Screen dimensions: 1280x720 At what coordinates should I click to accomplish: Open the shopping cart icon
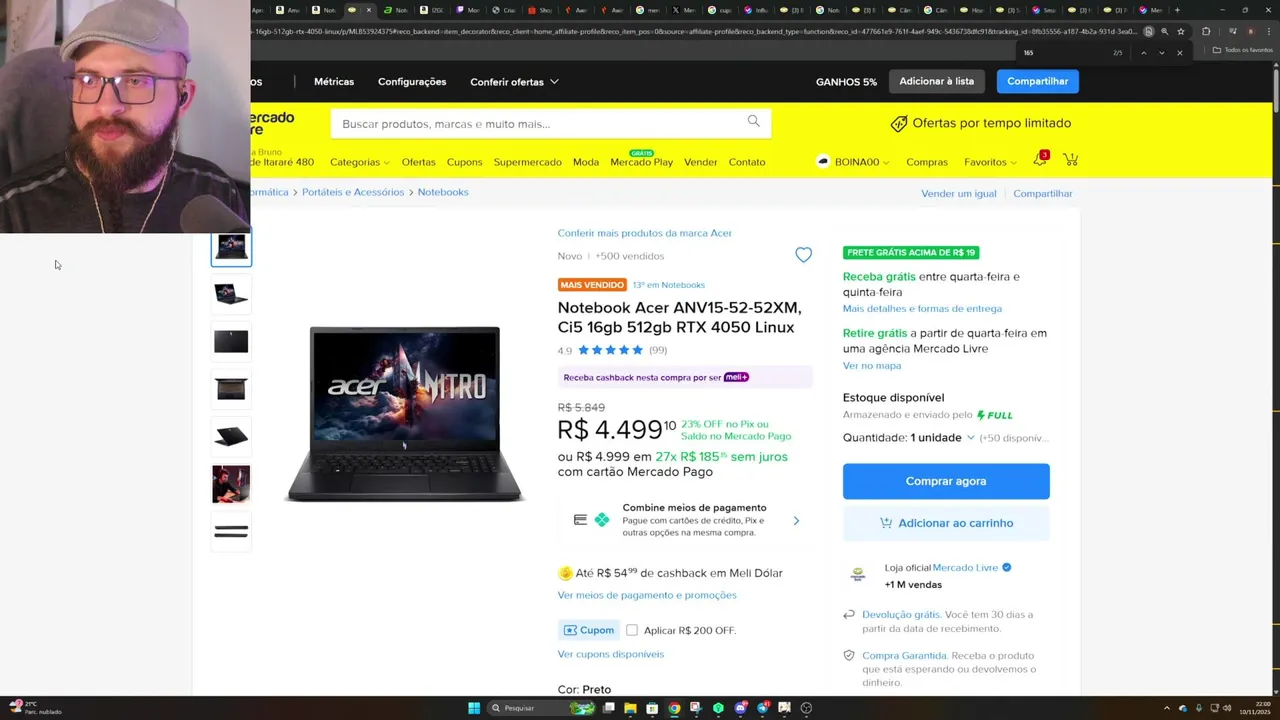1070,160
